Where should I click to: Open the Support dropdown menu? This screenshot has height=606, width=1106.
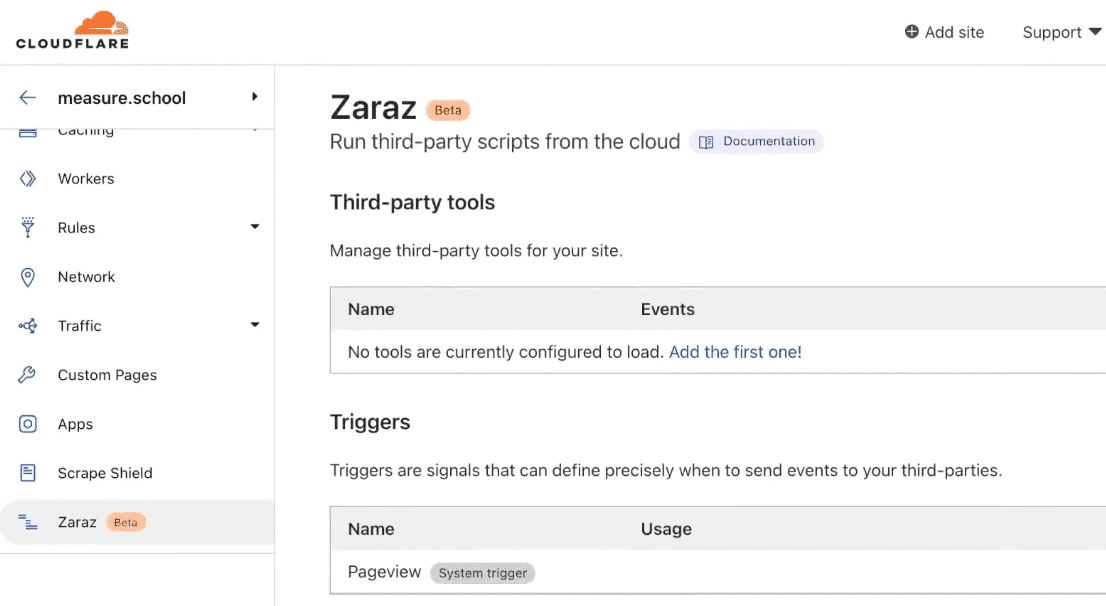(1061, 32)
